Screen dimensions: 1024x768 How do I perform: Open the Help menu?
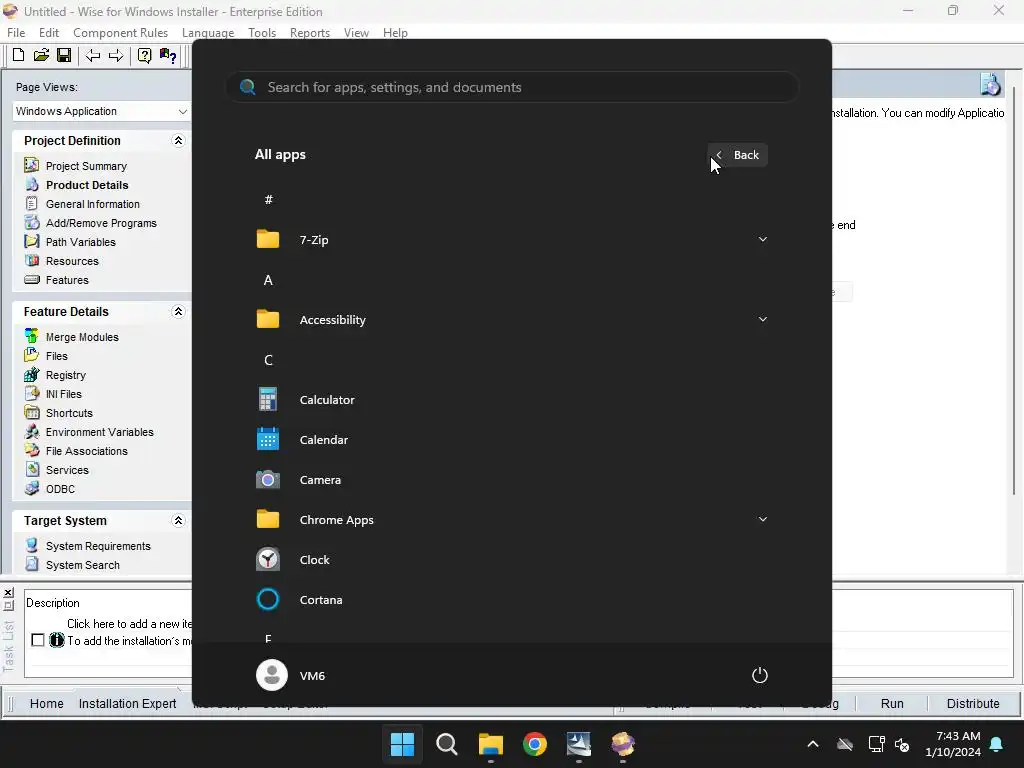tap(395, 33)
